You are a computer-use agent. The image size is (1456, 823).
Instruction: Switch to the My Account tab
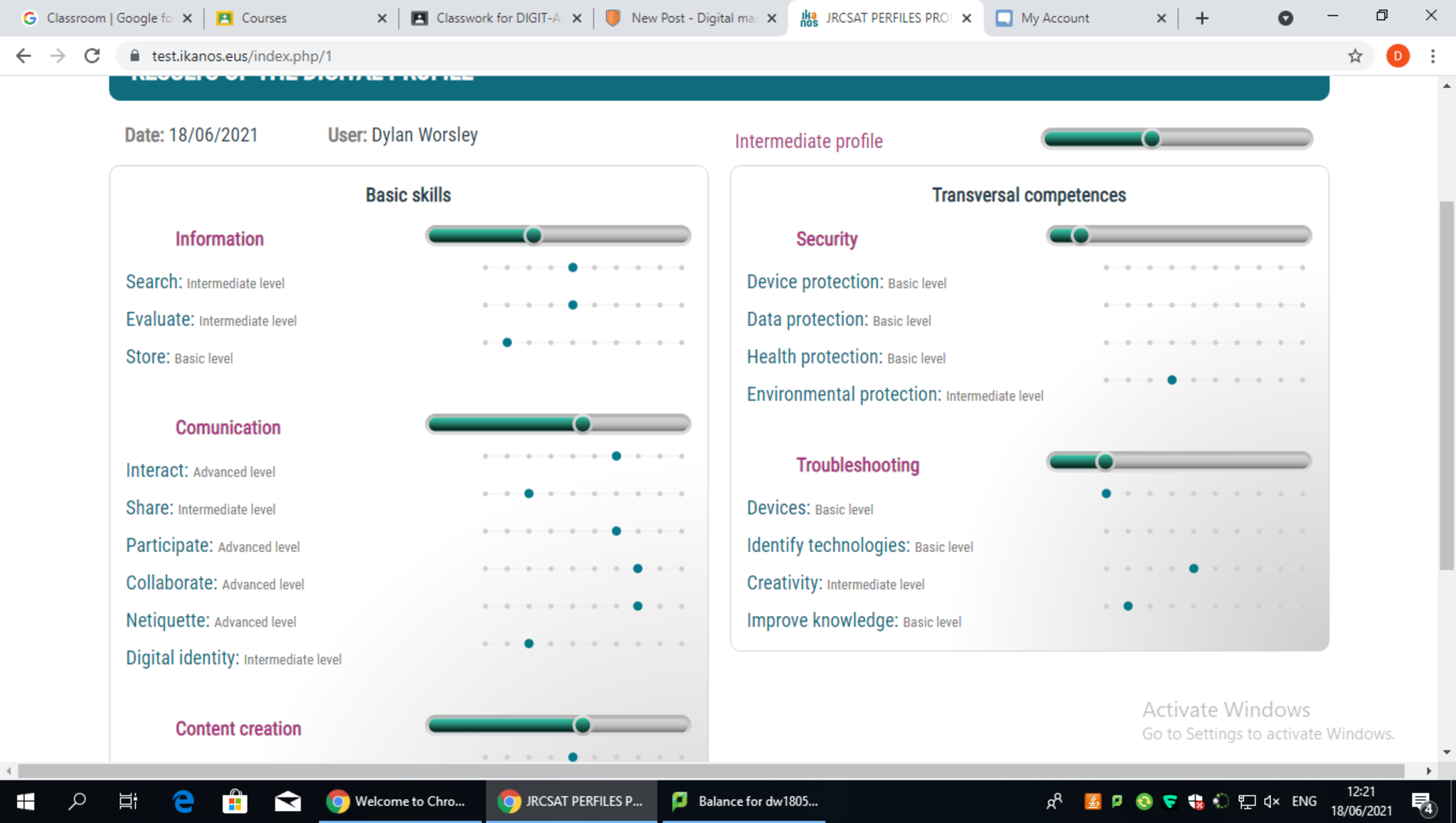(1055, 18)
